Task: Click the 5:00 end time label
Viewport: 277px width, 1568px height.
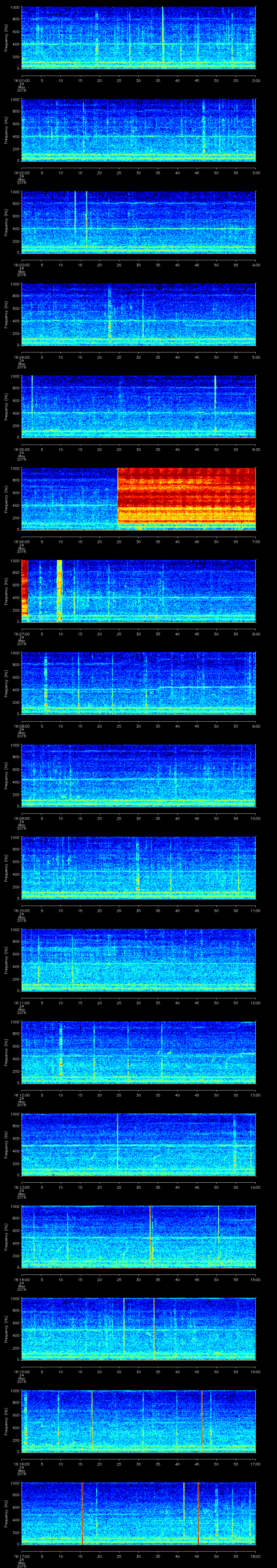Action: coord(256,357)
